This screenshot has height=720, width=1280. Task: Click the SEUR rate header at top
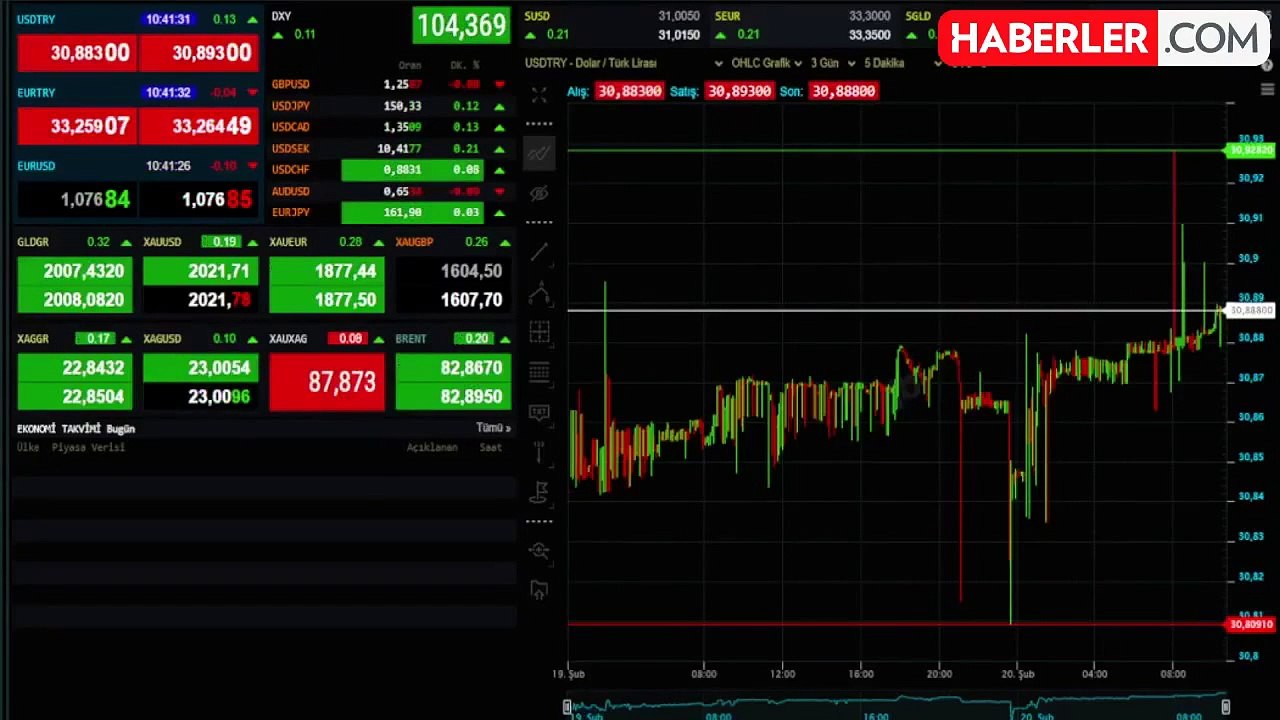point(728,17)
